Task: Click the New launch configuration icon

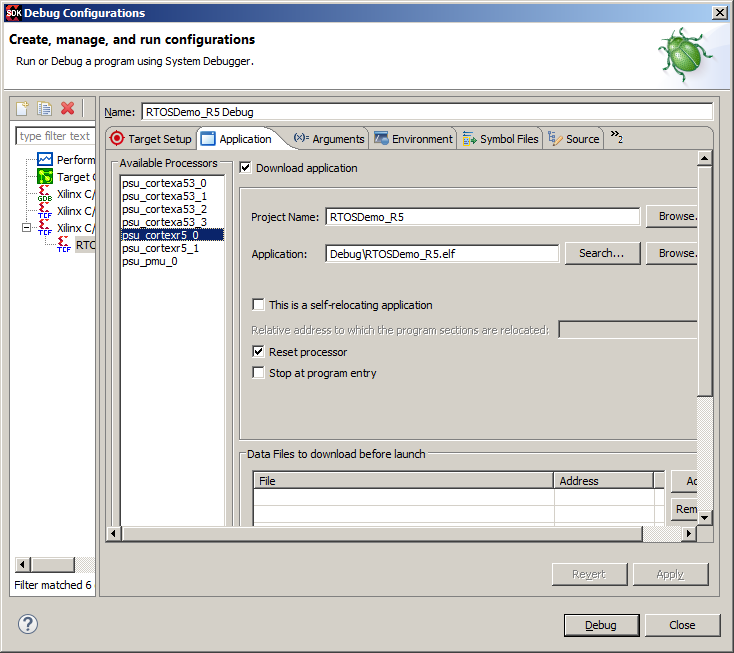Action: tap(23, 108)
